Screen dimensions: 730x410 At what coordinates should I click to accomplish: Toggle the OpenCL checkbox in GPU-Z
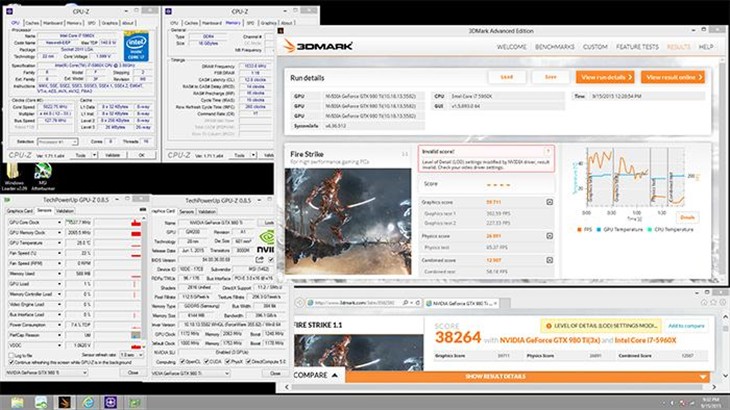pos(182,362)
